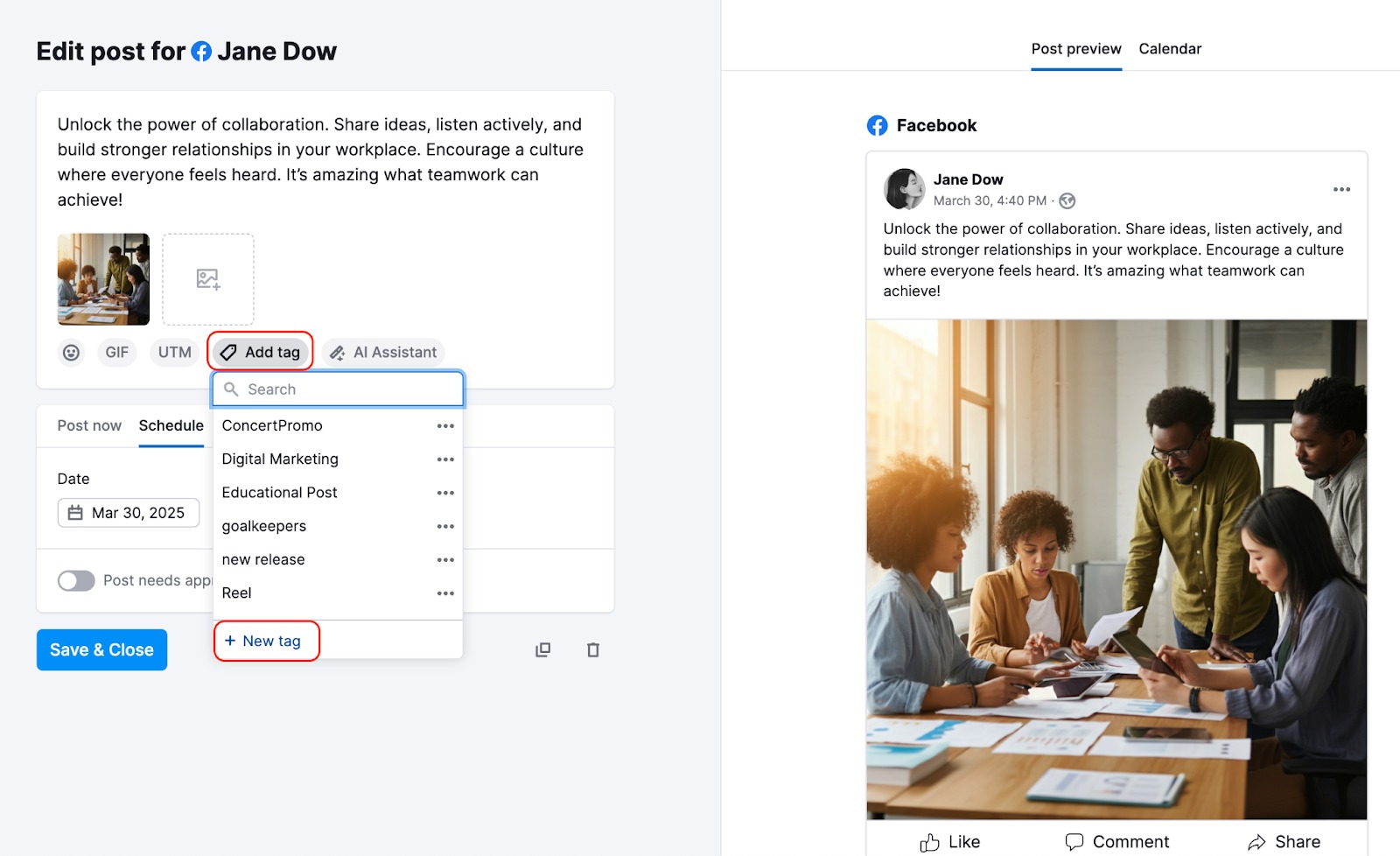Click the Save & Close button
Screen dimensions: 1400x856
pos(101,649)
